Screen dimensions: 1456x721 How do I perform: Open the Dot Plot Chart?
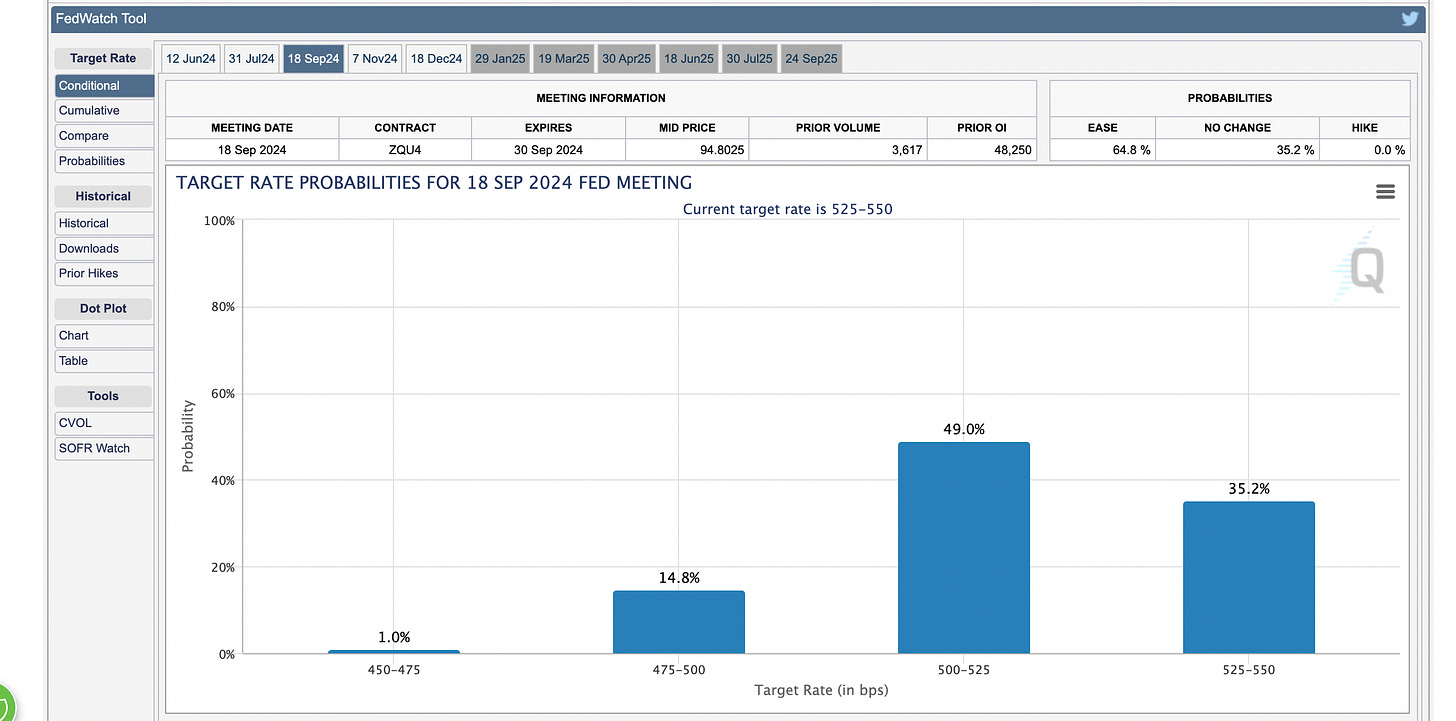coord(104,336)
